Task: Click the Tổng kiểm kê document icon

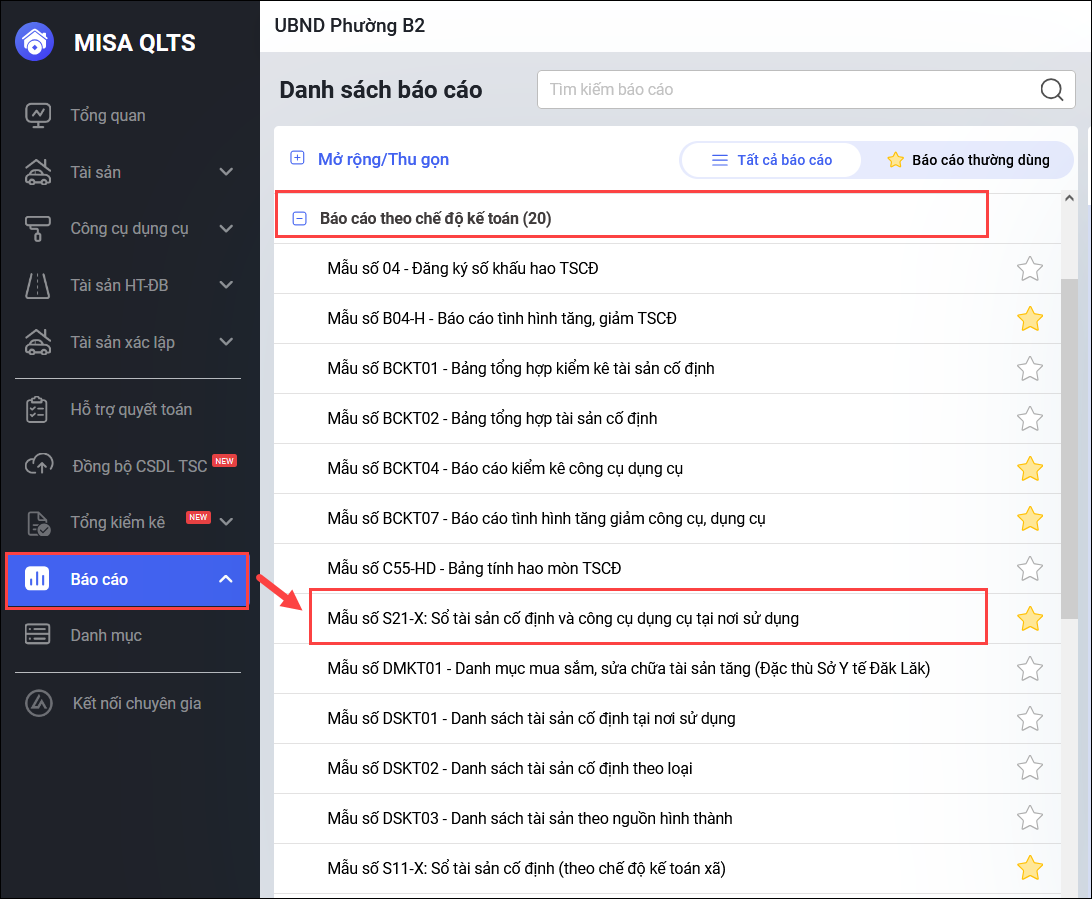Action: tap(38, 523)
